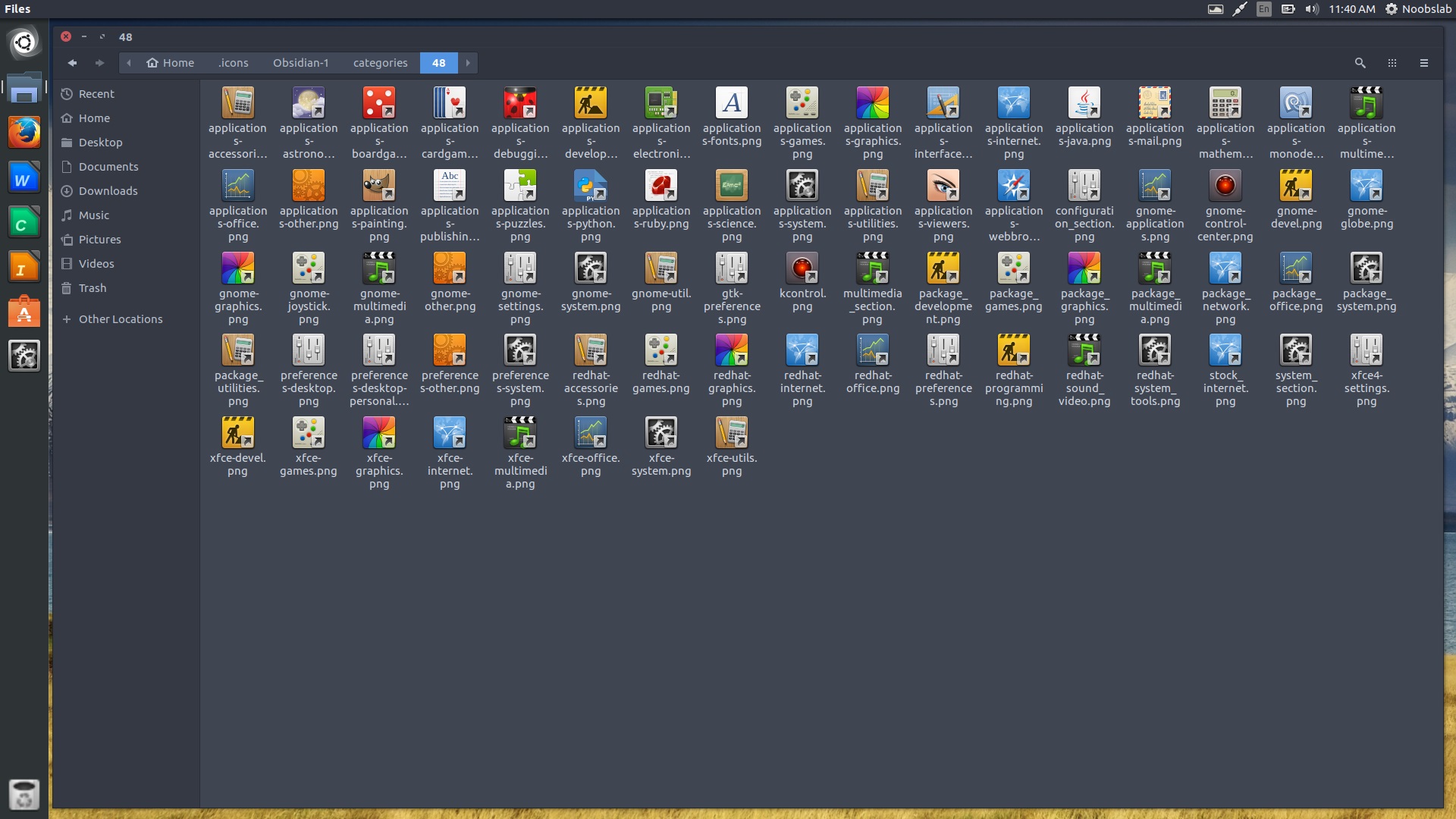Click the breadcrumb overflow arrow on the right
This screenshot has width=1456, height=819.
click(x=469, y=63)
